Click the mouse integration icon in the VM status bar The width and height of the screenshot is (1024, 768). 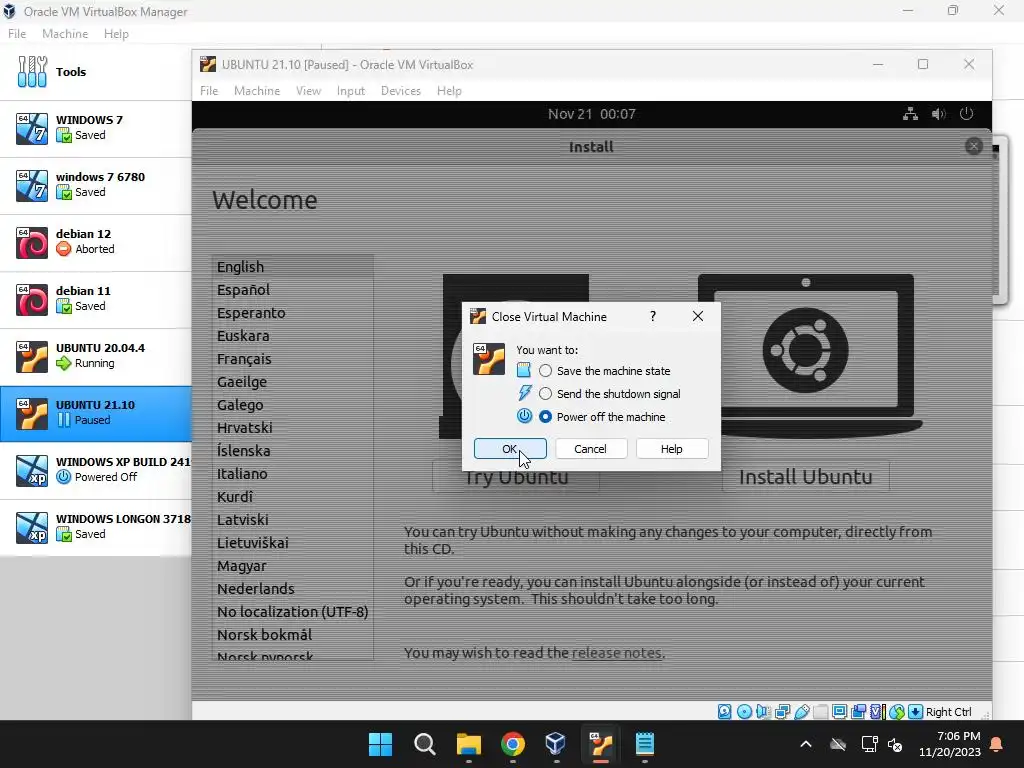[x=897, y=712]
